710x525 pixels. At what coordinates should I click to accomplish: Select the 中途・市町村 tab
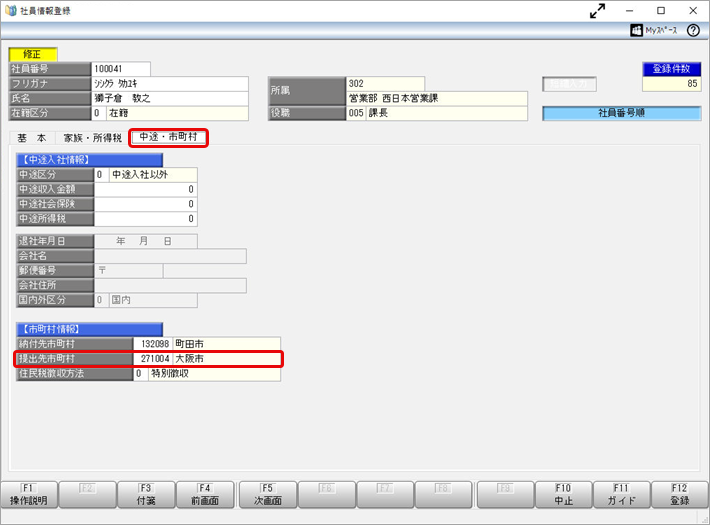tap(168, 137)
